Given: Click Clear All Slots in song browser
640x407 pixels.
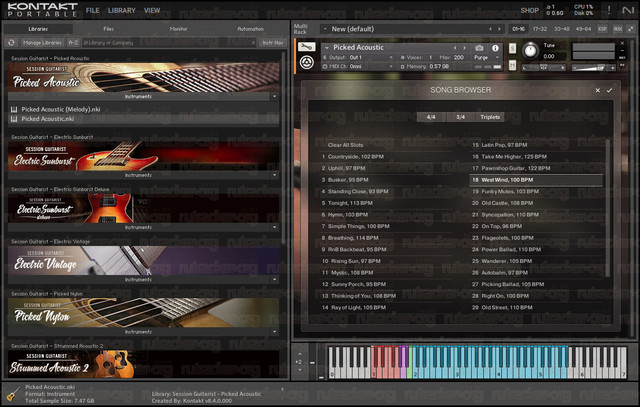Looking at the screenshot, I should (x=345, y=145).
